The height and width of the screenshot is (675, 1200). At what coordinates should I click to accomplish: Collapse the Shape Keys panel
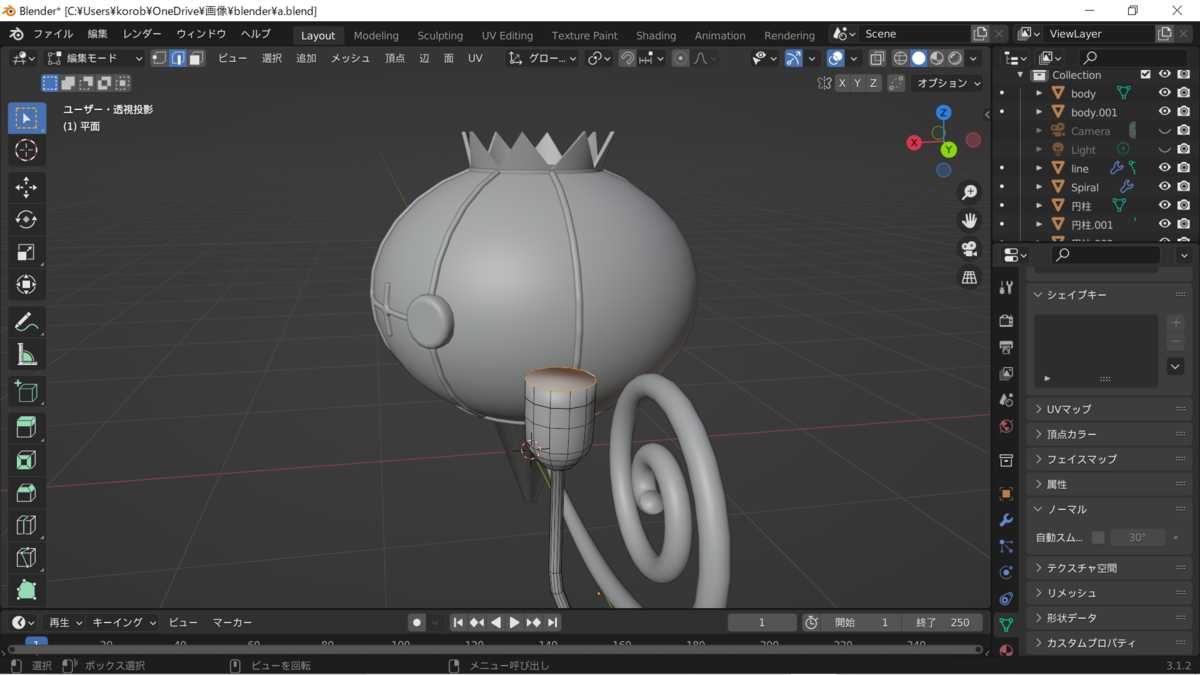(1109, 295)
